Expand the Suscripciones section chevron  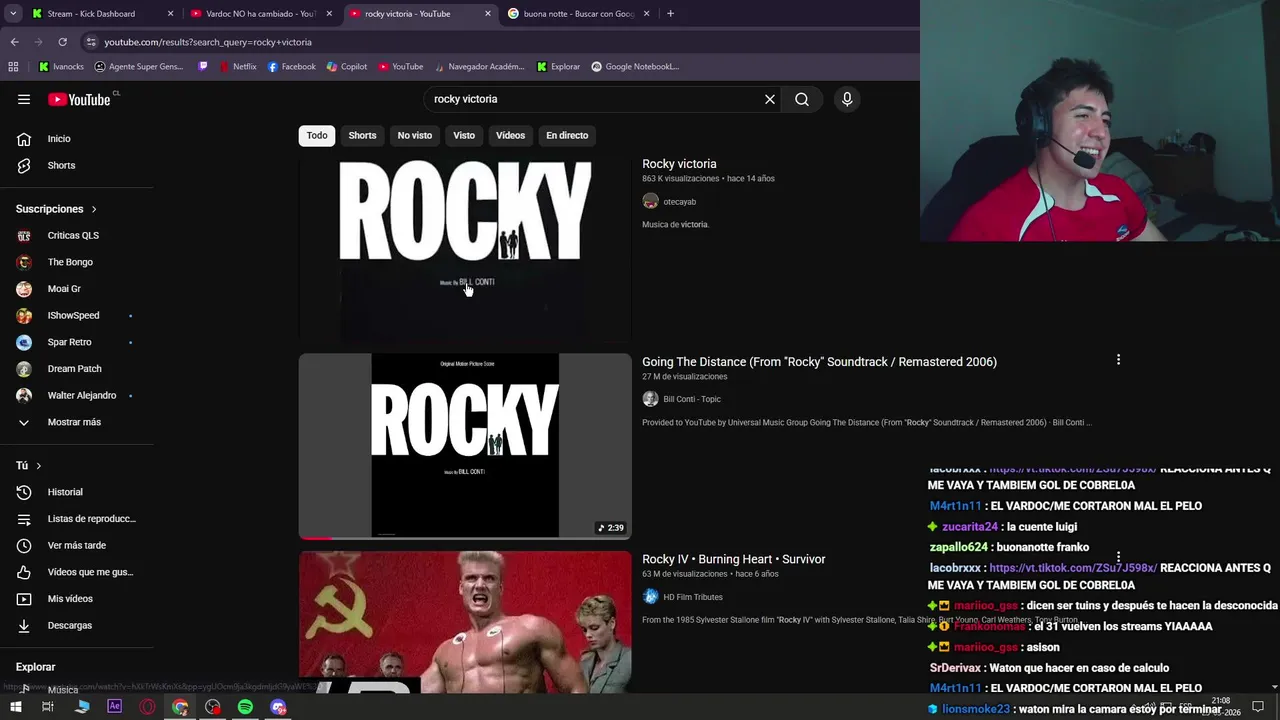tap(94, 209)
